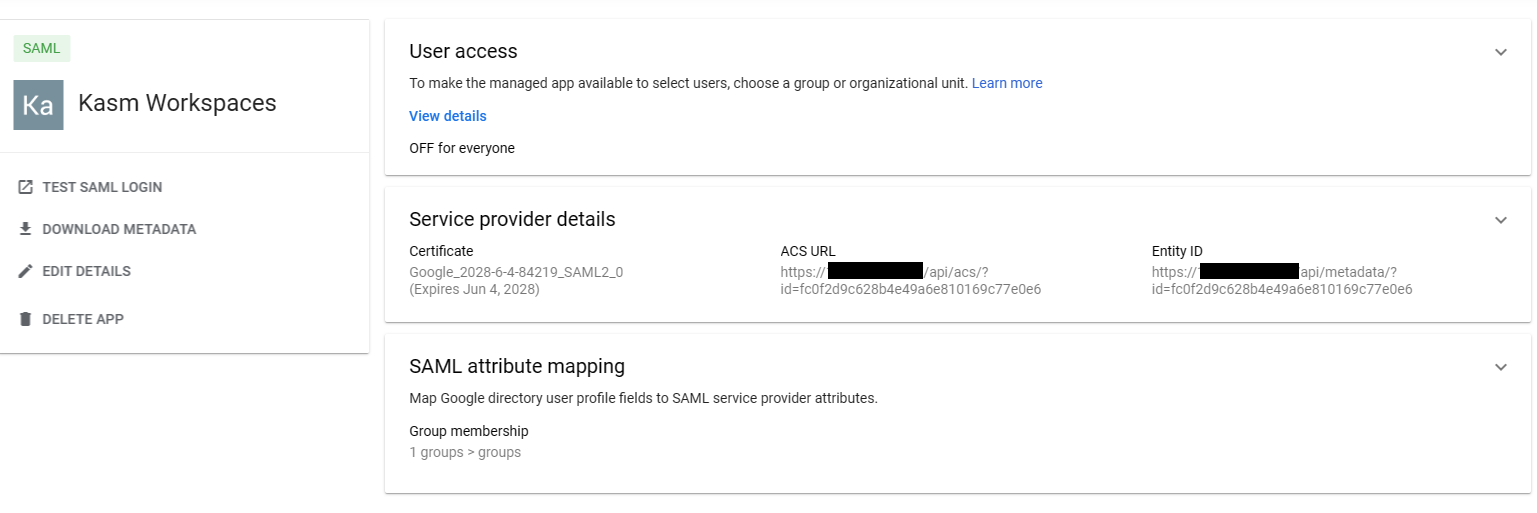This screenshot has width=1537, height=513.
Task: Click the pencil icon for Edit Details
Action: 26,271
